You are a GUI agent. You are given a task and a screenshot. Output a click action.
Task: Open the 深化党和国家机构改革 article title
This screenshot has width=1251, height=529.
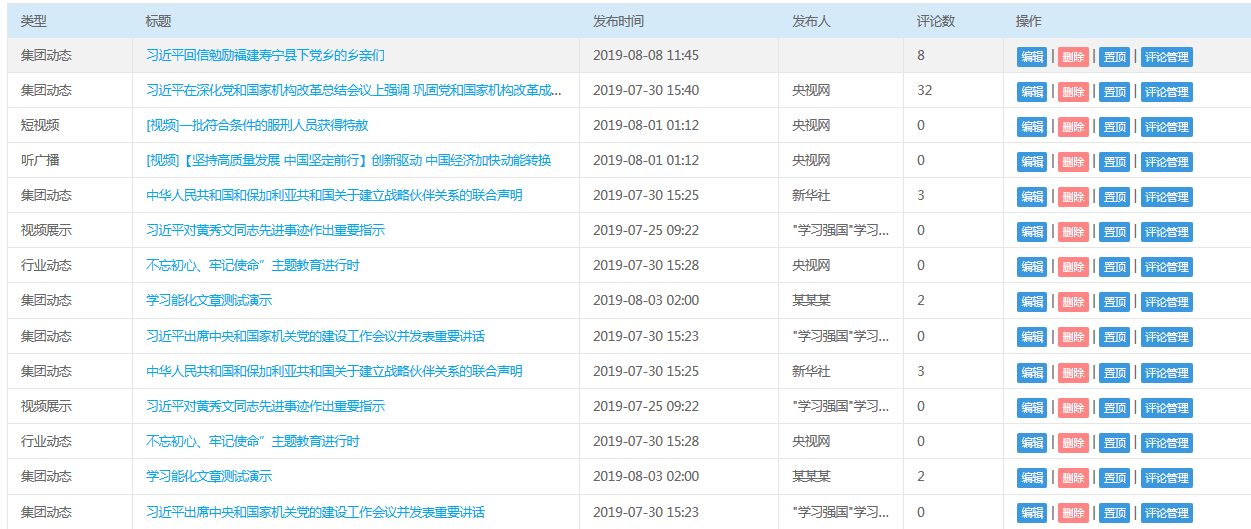point(353,90)
